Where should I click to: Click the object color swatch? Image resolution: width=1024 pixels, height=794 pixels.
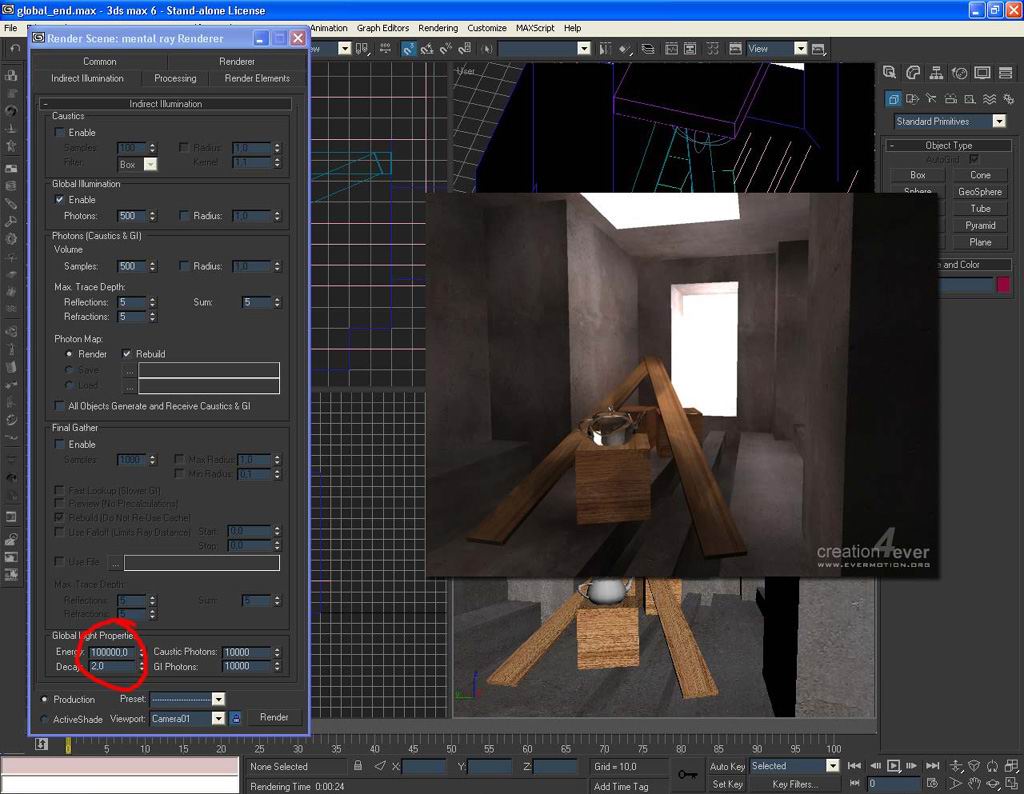pyautogui.click(x=1003, y=285)
